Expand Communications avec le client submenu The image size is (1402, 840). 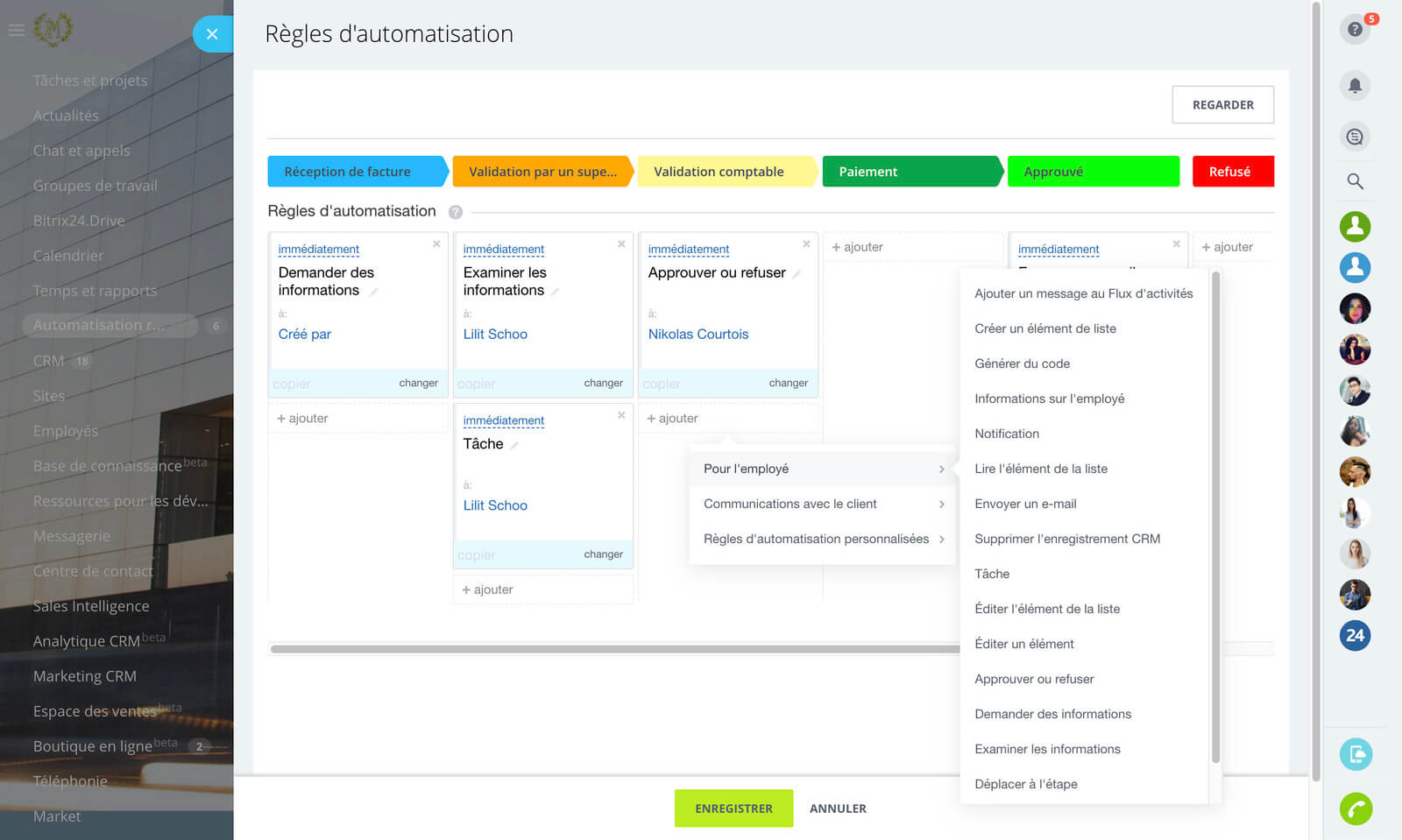point(822,505)
